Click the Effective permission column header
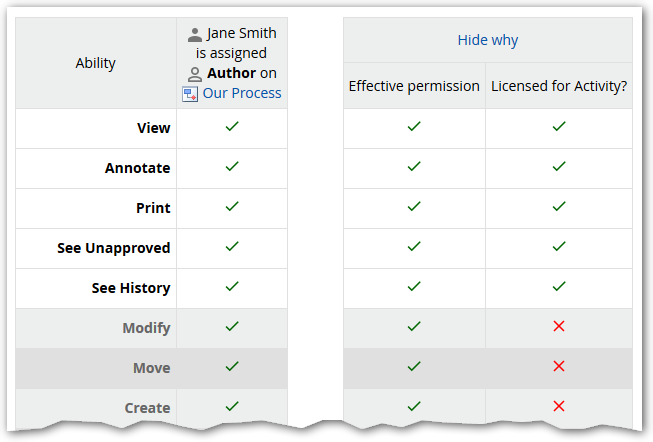This screenshot has height=442, width=653. 414,86
